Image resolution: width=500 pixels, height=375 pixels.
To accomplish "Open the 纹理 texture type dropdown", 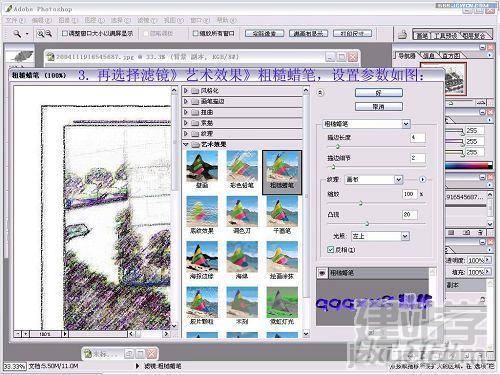I will 374,180.
